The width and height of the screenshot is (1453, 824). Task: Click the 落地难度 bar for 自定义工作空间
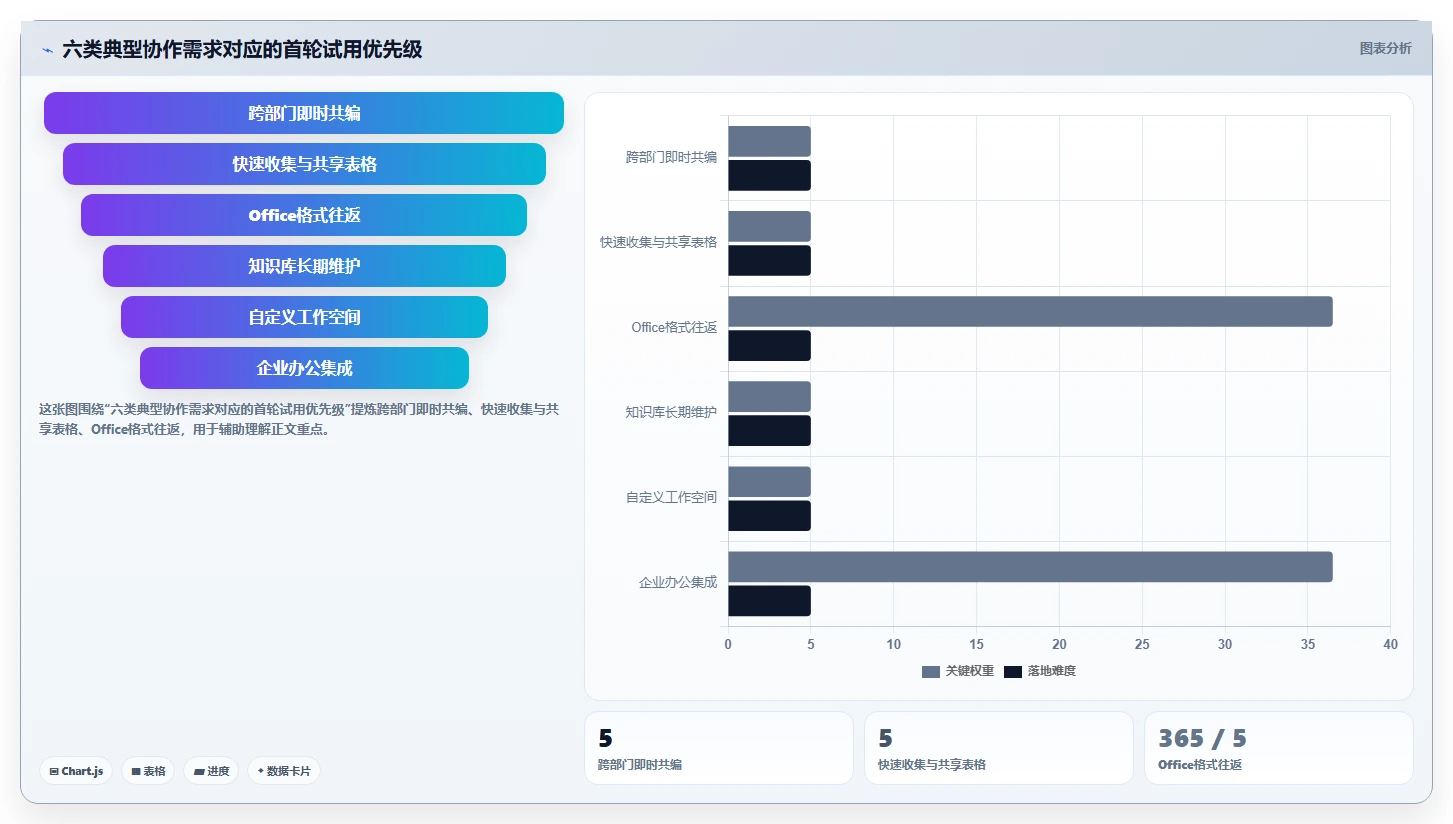769,515
